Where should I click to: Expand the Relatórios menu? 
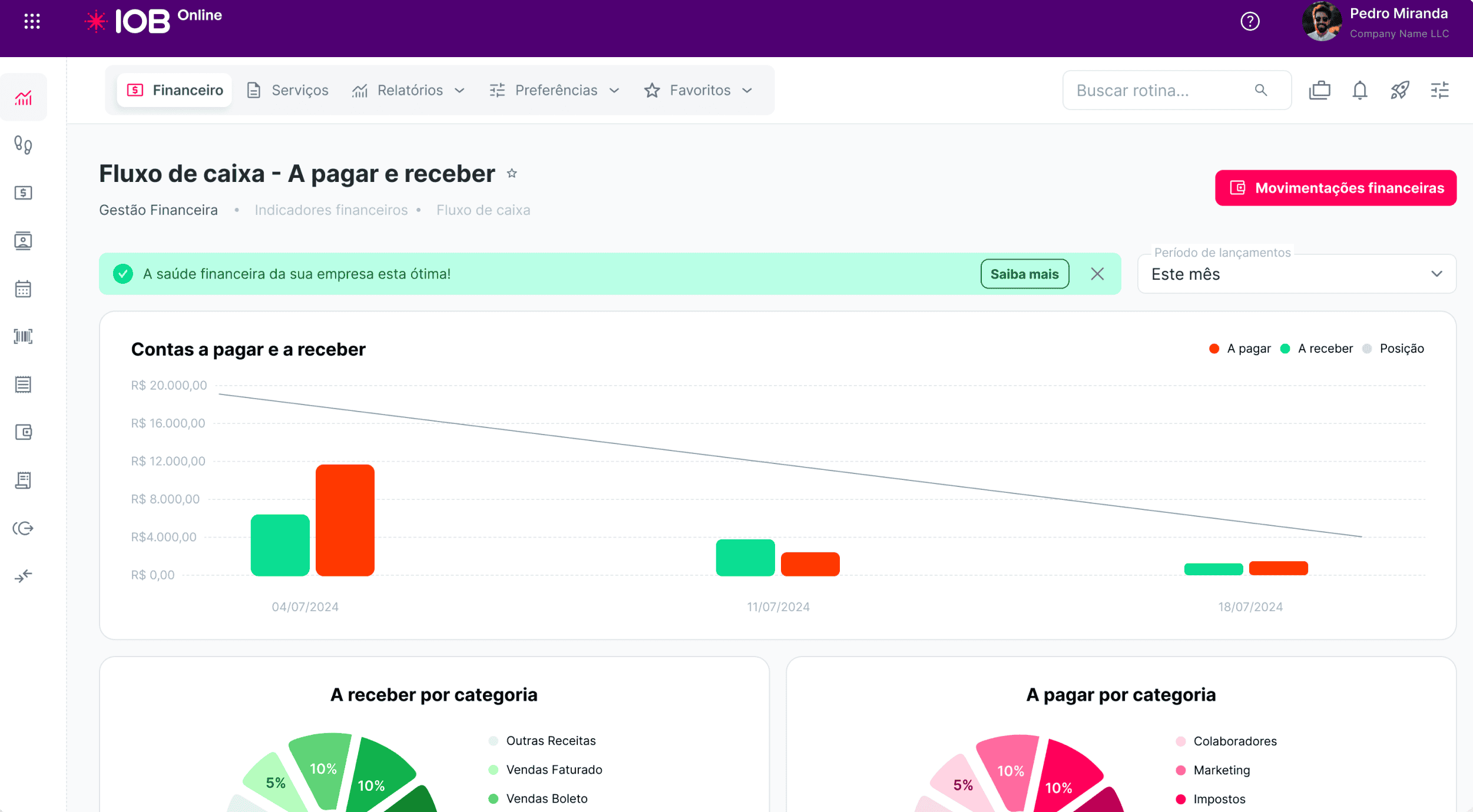[x=409, y=90]
